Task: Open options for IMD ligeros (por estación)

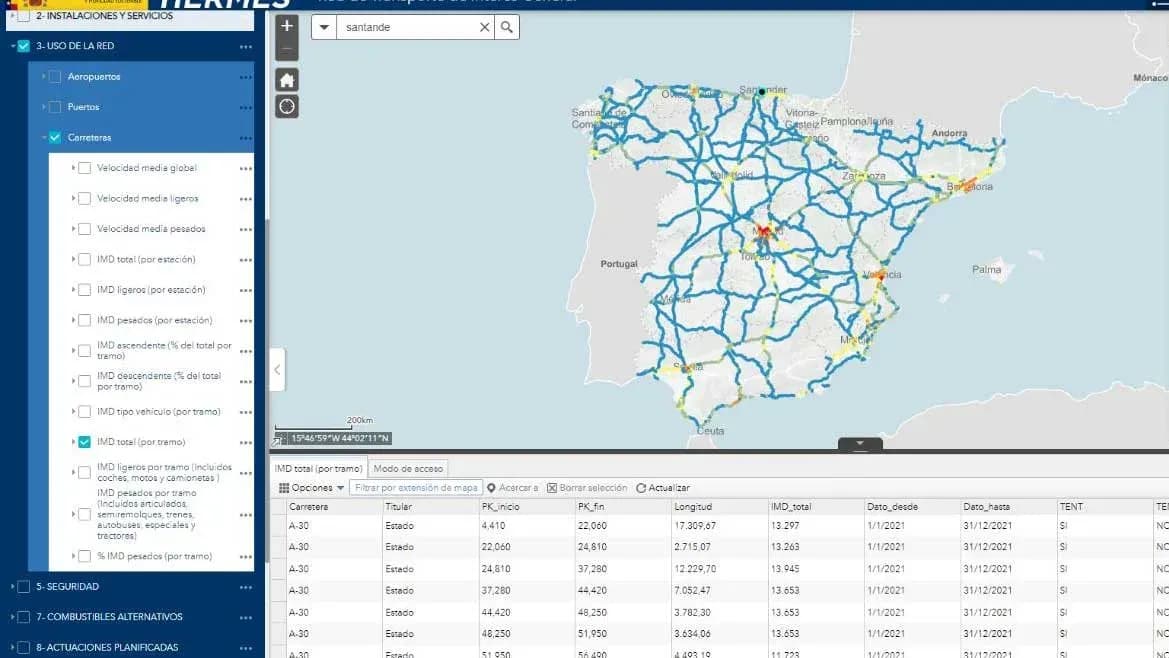Action: coord(245,291)
